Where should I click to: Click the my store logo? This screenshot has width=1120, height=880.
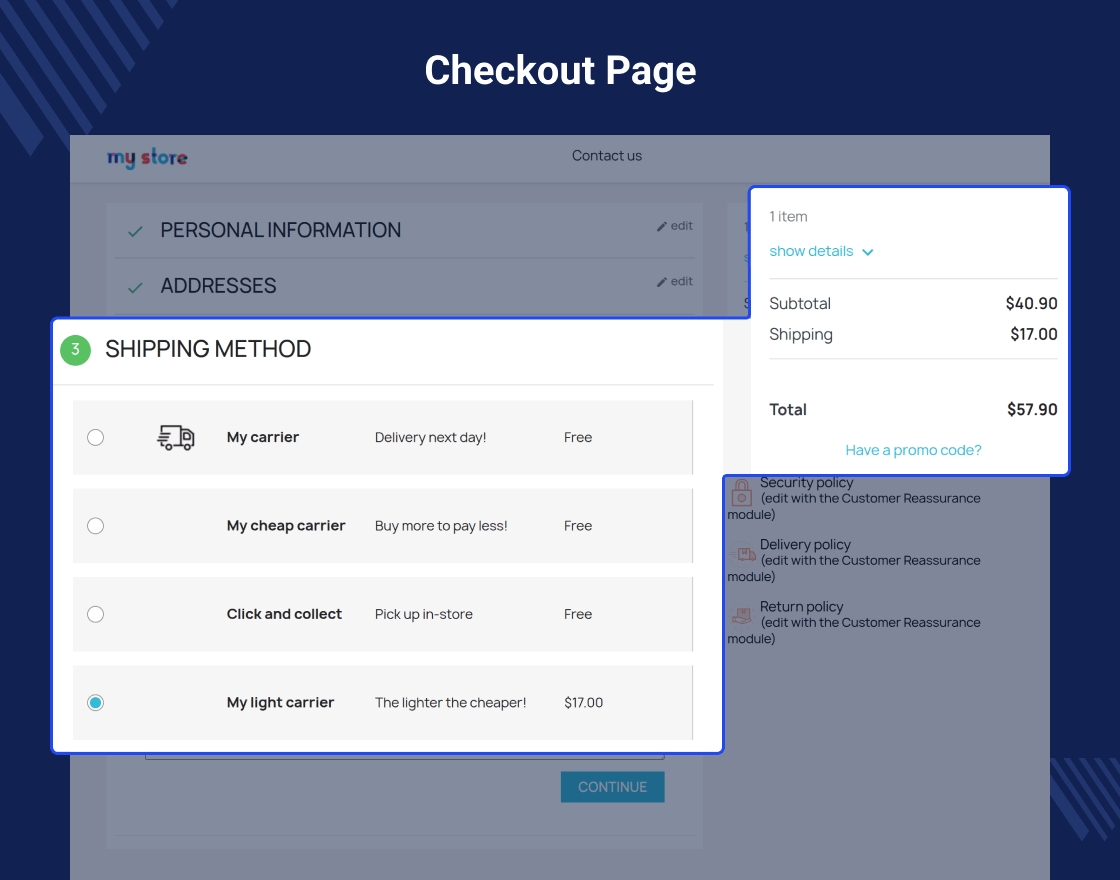[147, 158]
